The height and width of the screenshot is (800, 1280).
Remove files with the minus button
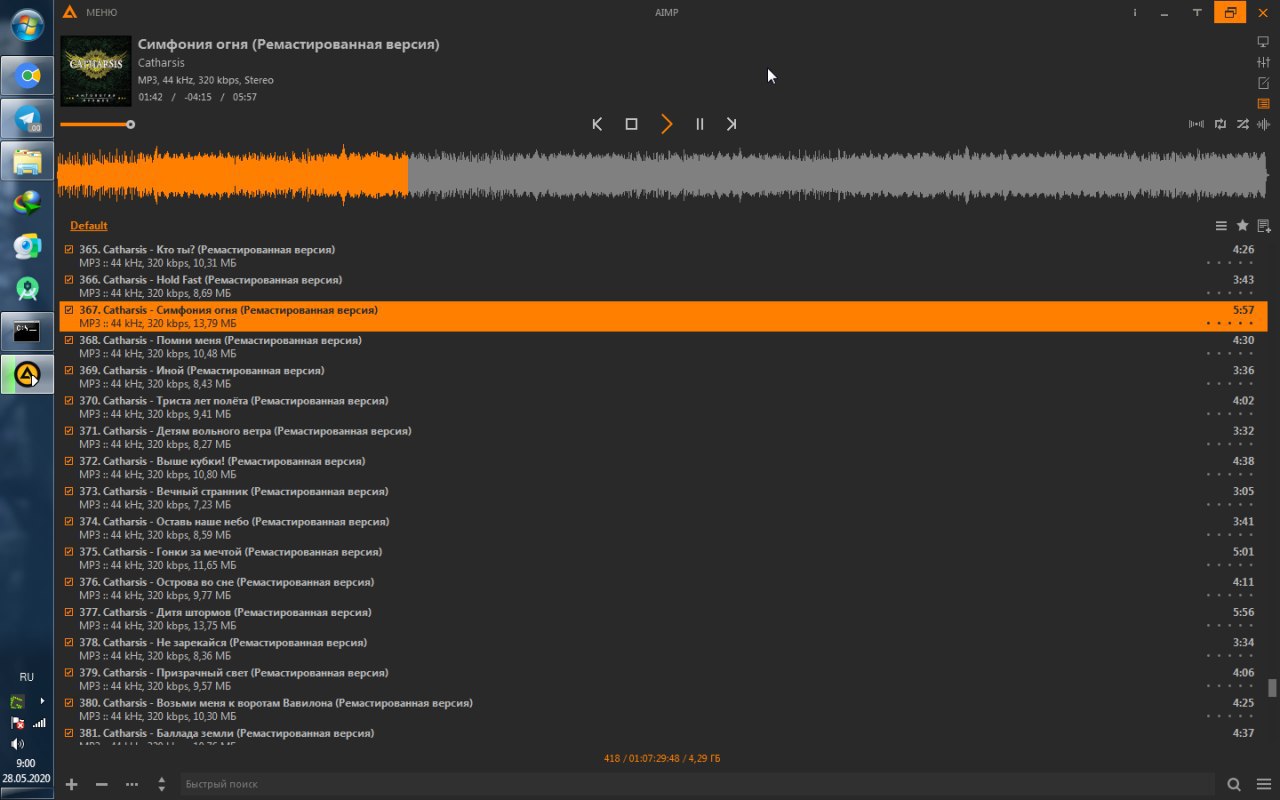(101, 785)
